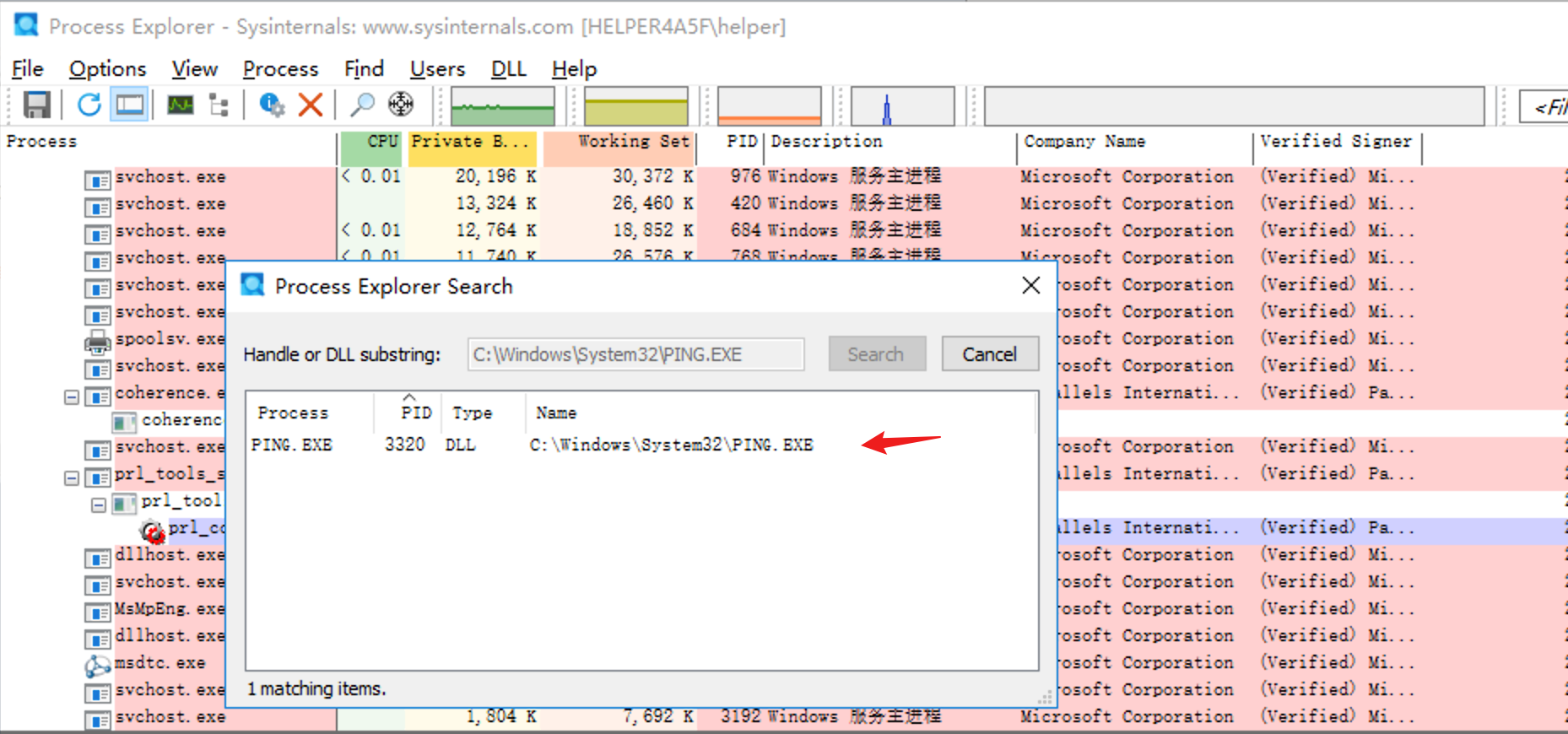The image size is (1568, 734).
Task: Select the PING.EXE search result row
Action: (x=532, y=445)
